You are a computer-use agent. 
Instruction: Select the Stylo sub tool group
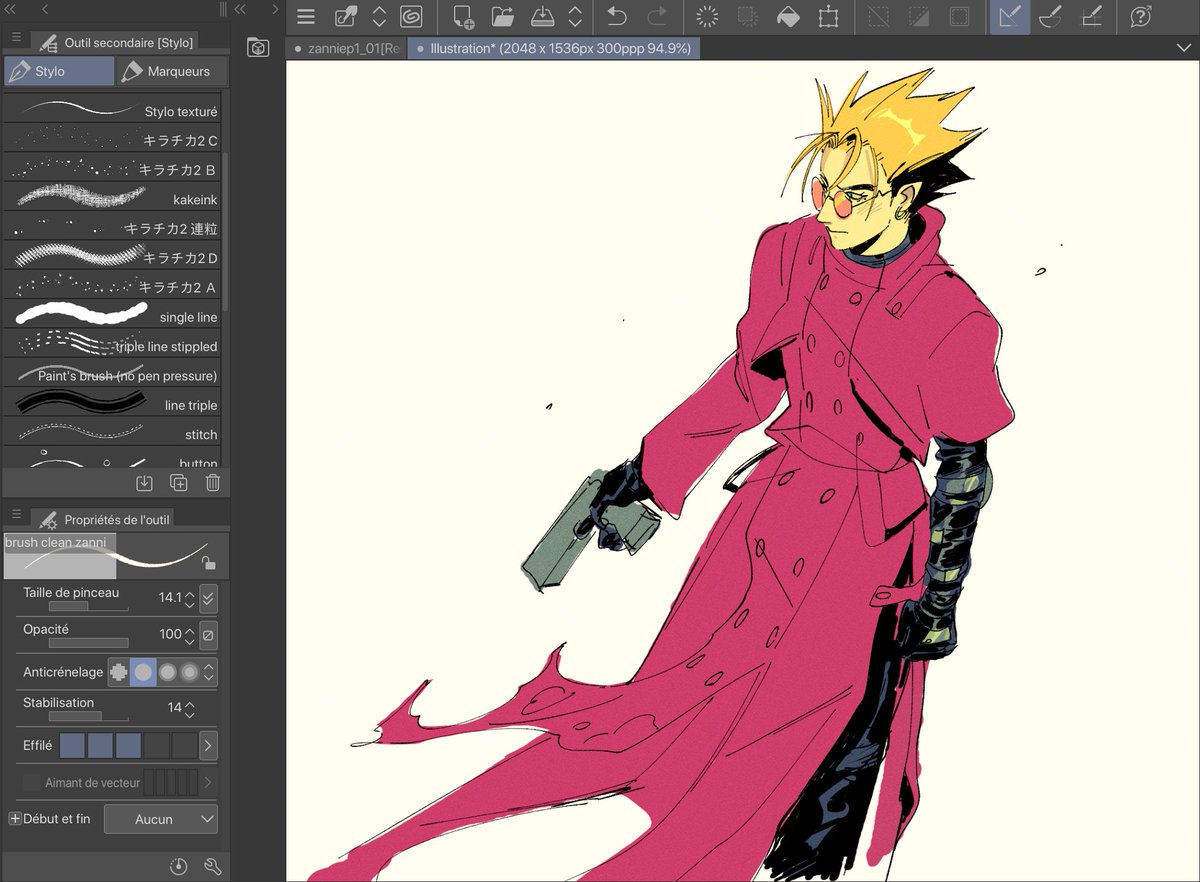[59, 71]
